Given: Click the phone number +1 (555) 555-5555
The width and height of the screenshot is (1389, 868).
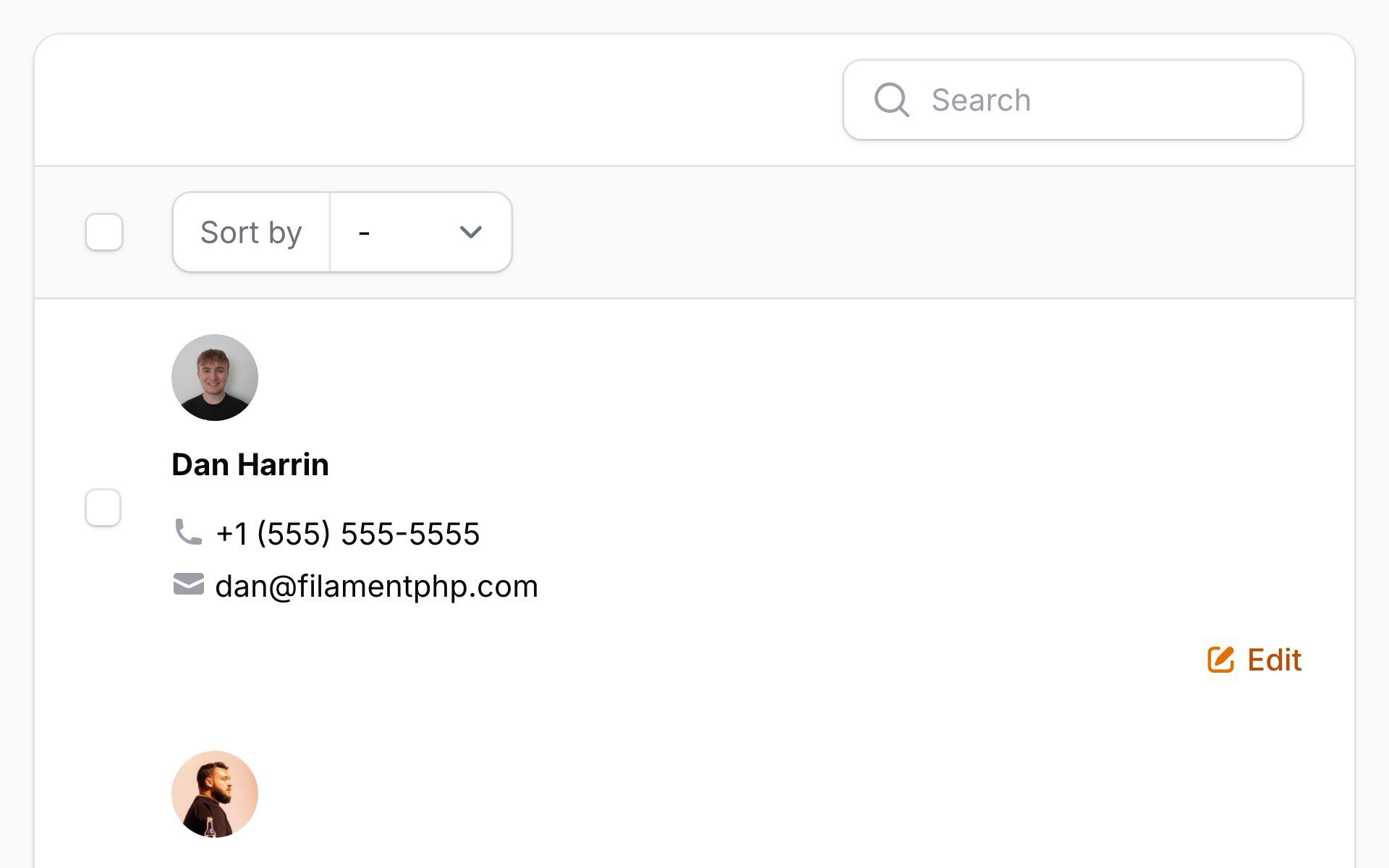Looking at the screenshot, I should click(x=348, y=534).
